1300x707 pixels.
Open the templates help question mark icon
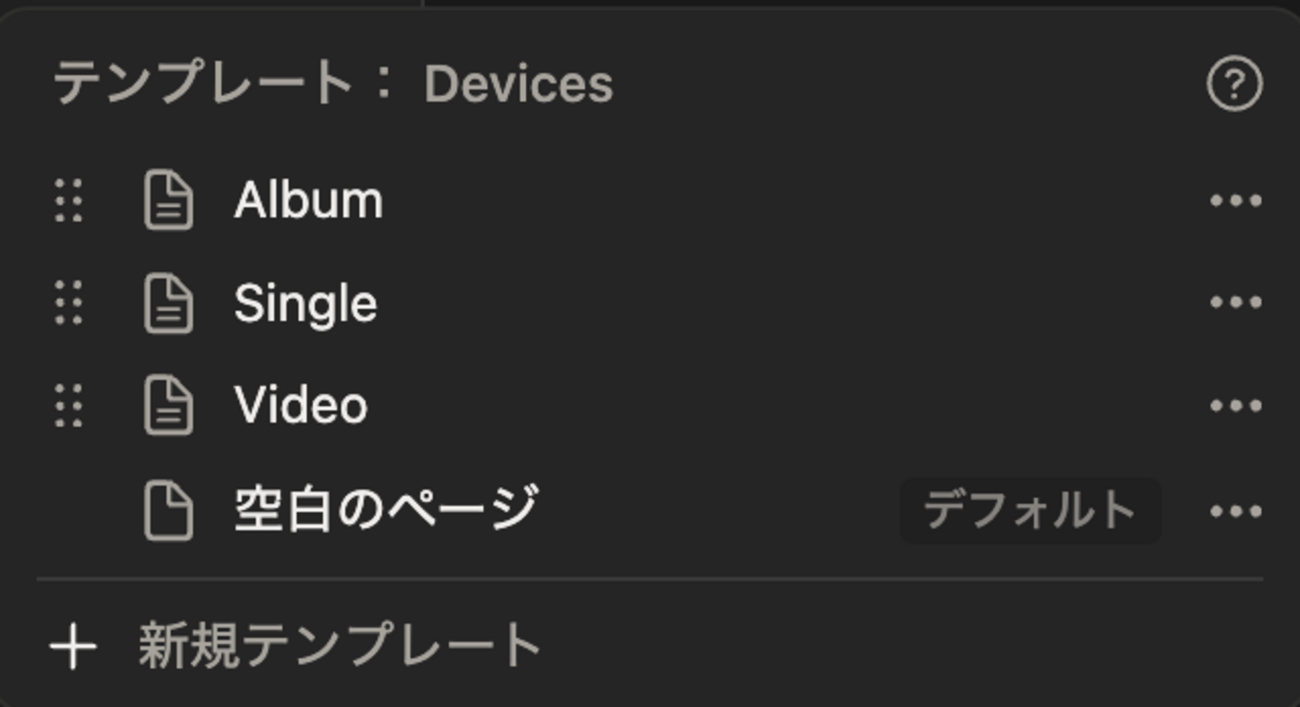point(1234,85)
